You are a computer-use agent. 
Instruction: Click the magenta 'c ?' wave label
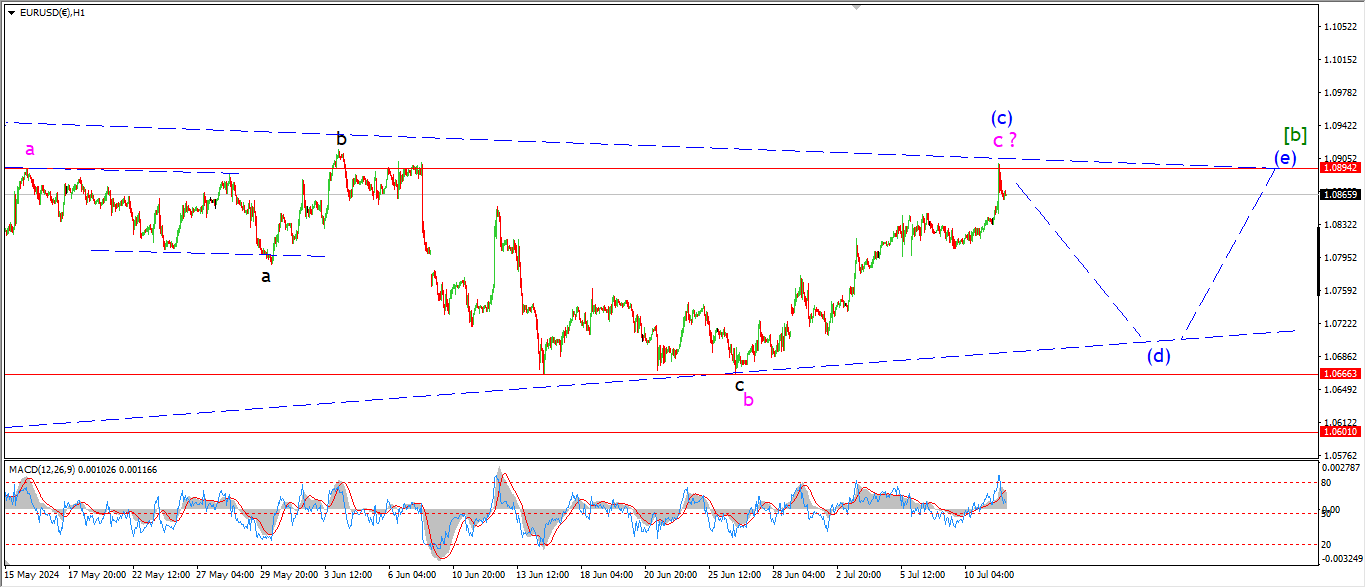pyautogui.click(x=1005, y=141)
